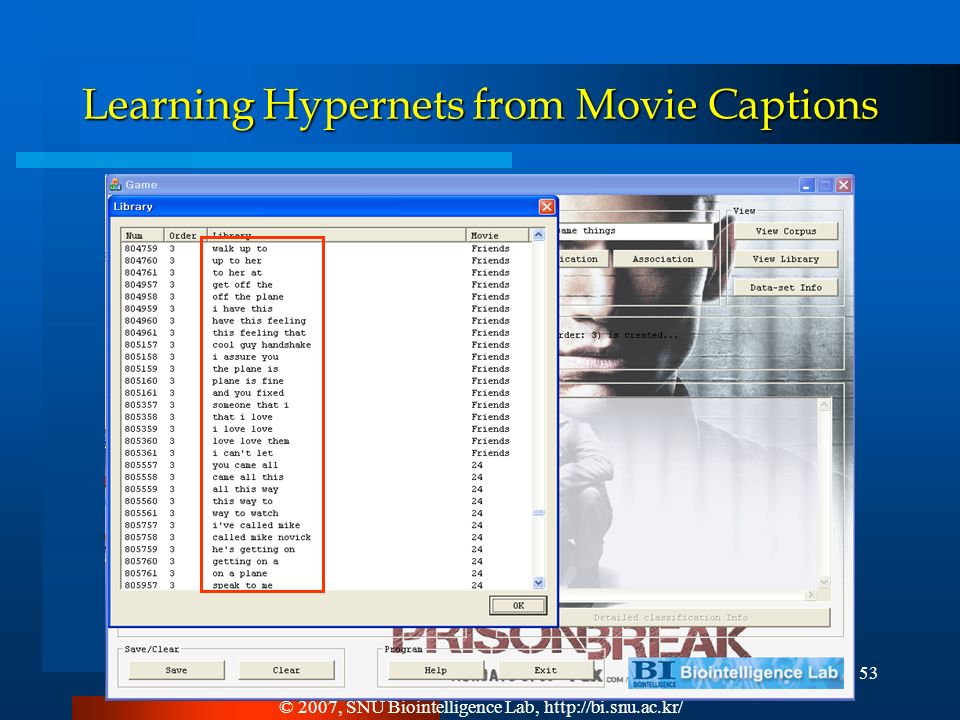The image size is (960, 720).
Task: Sort the list by the Num column header
Action: 142,235
